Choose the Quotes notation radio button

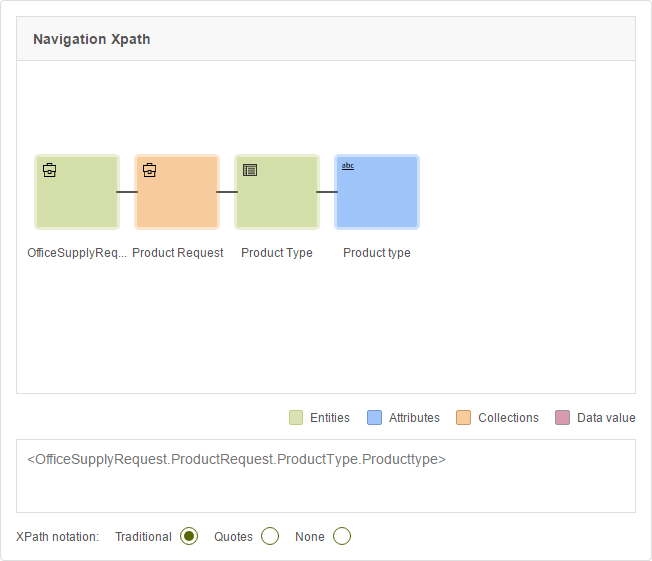pyautogui.click(x=270, y=536)
